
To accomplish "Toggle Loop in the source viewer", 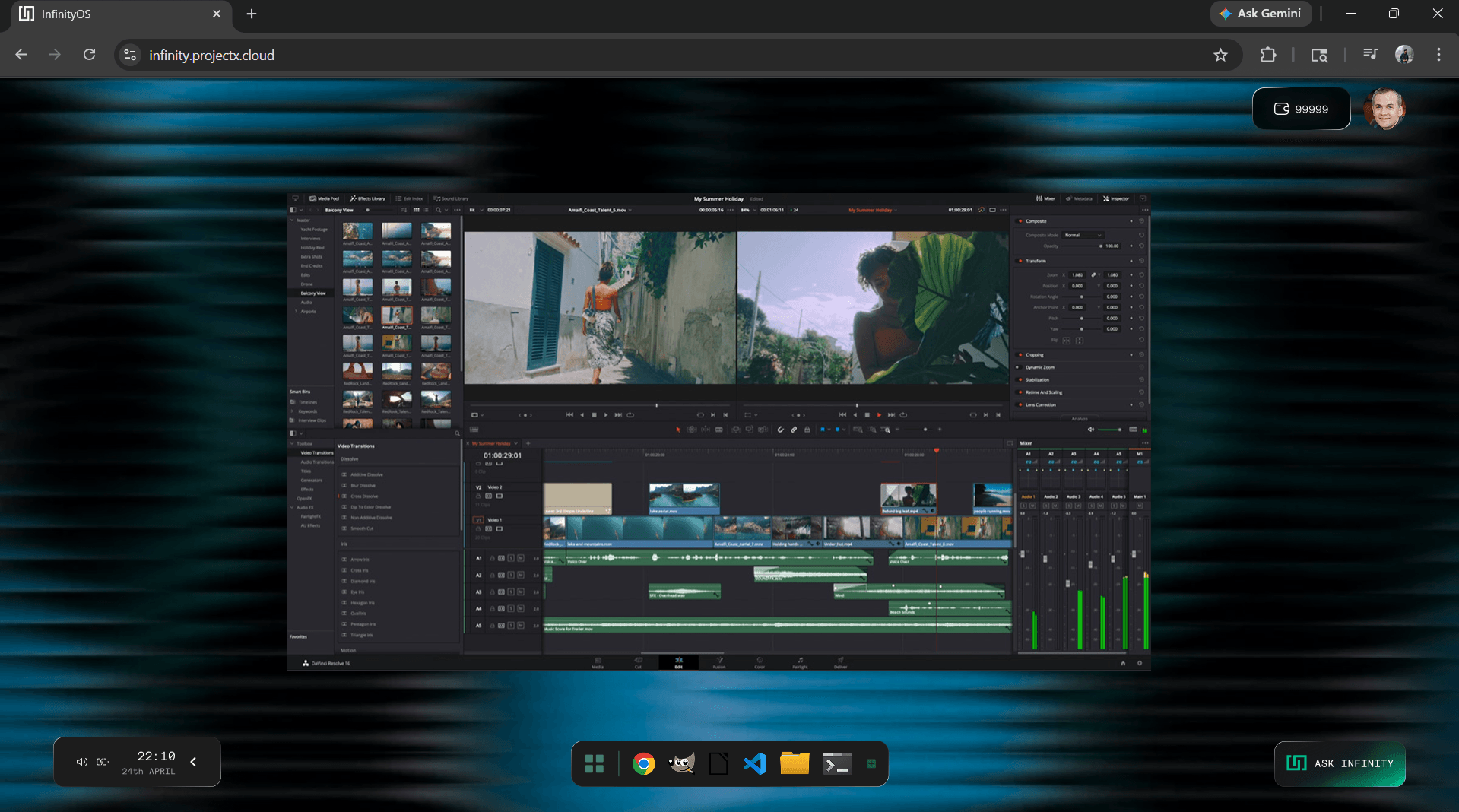I will point(630,415).
